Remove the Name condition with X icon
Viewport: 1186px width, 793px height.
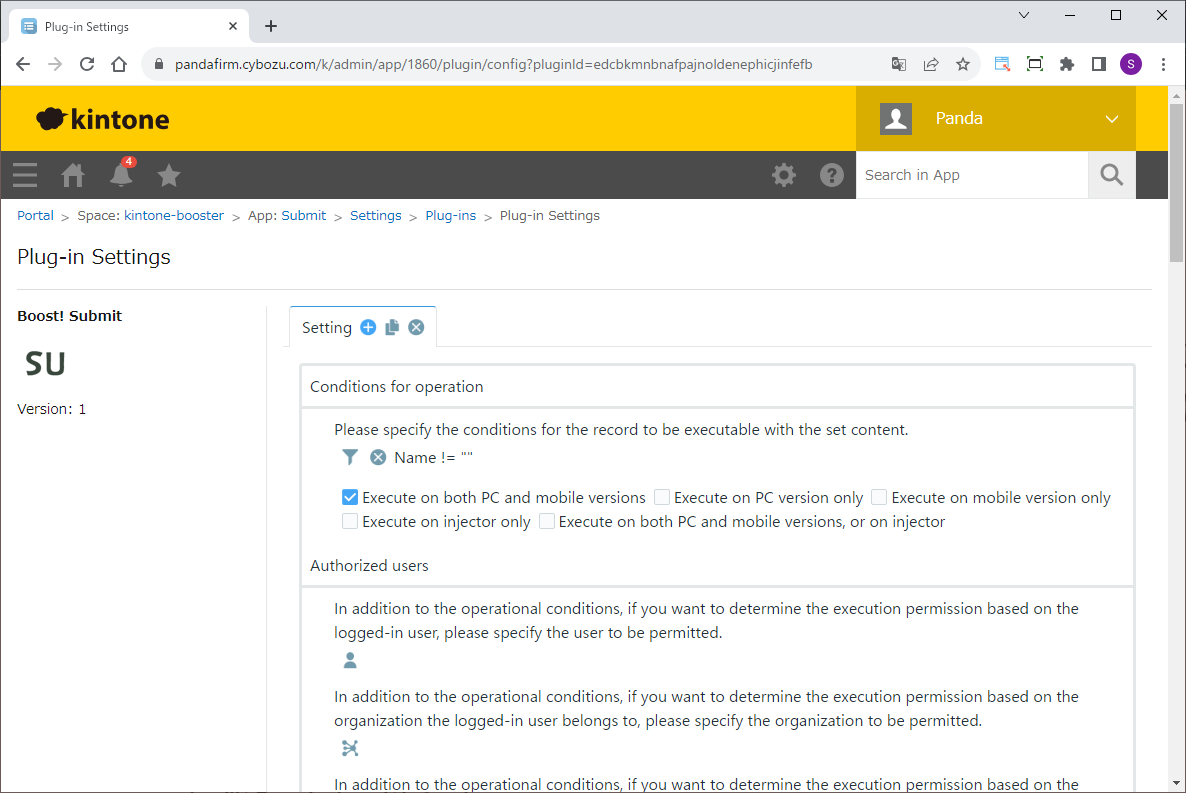(378, 457)
